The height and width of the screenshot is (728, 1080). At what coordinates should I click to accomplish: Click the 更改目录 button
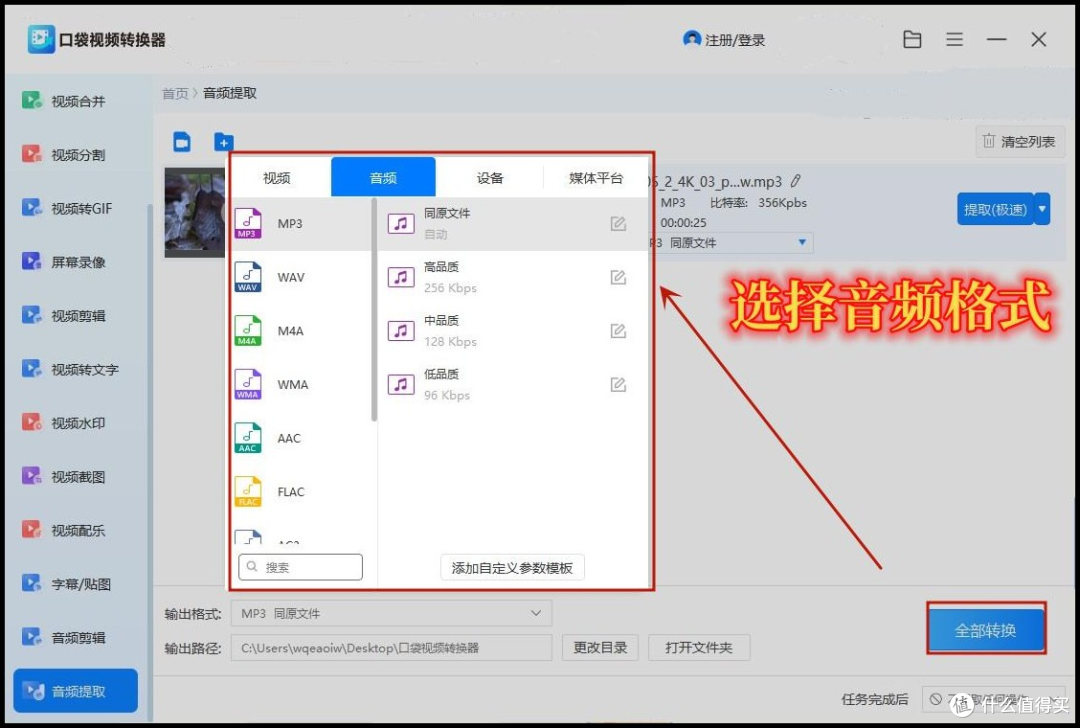[600, 647]
